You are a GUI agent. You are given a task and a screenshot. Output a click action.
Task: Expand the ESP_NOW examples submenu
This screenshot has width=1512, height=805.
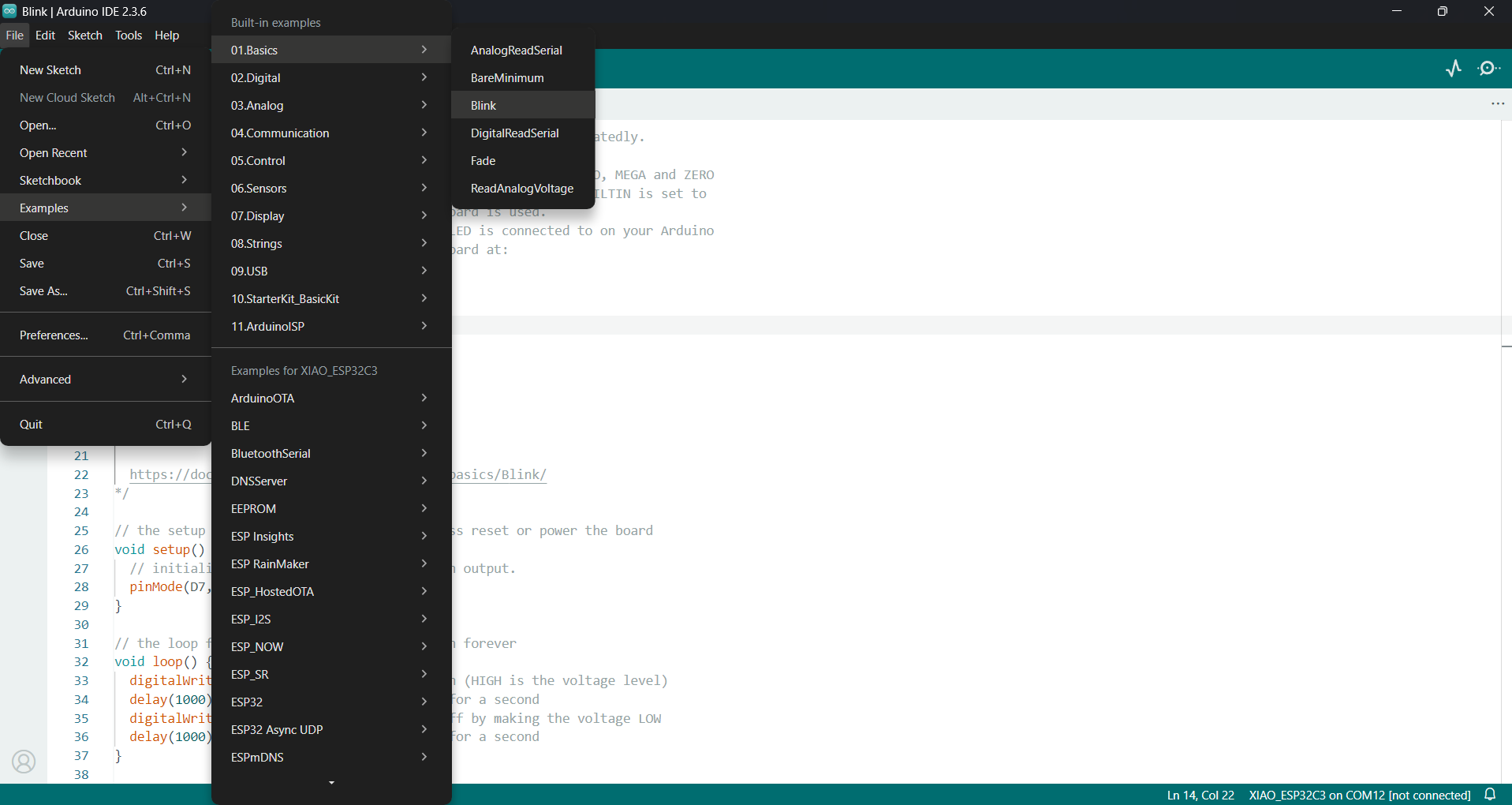point(331,647)
